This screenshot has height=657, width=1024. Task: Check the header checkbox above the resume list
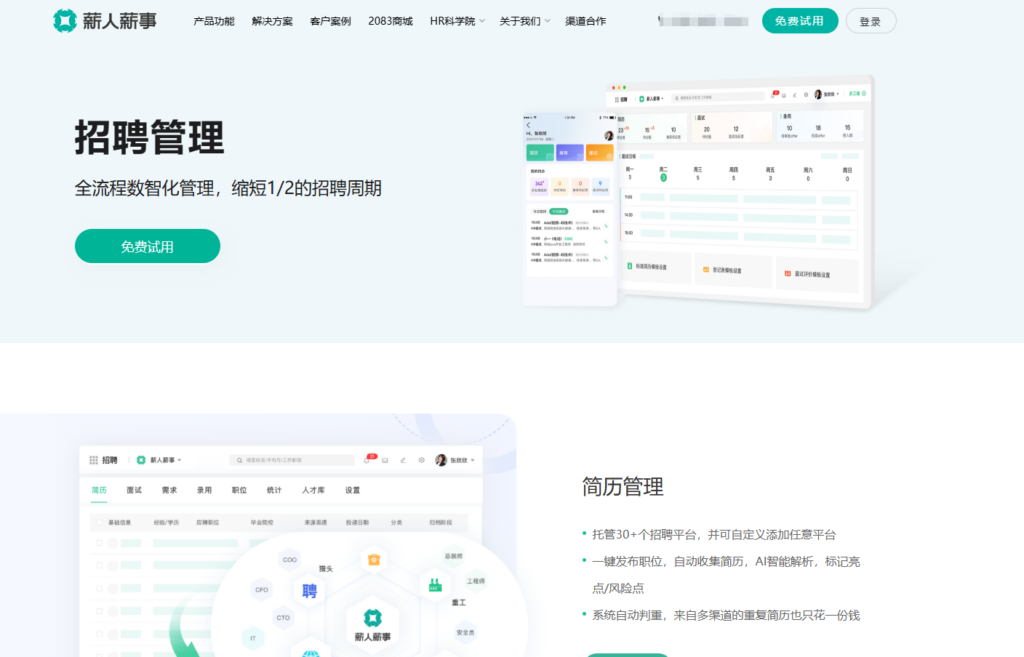100,522
